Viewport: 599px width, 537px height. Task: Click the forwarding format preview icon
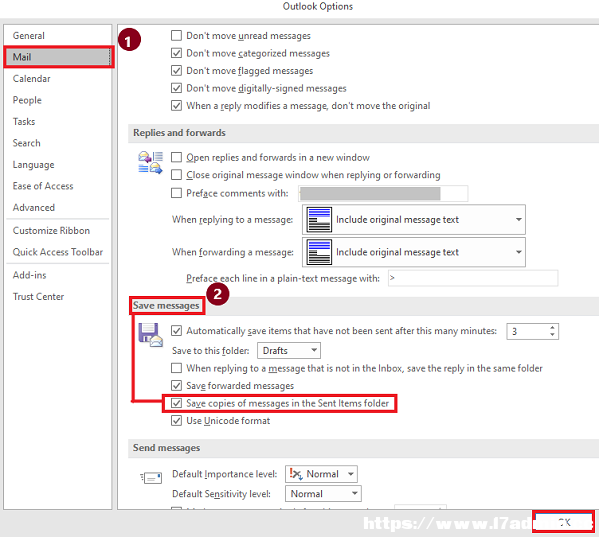pyautogui.click(x=319, y=252)
